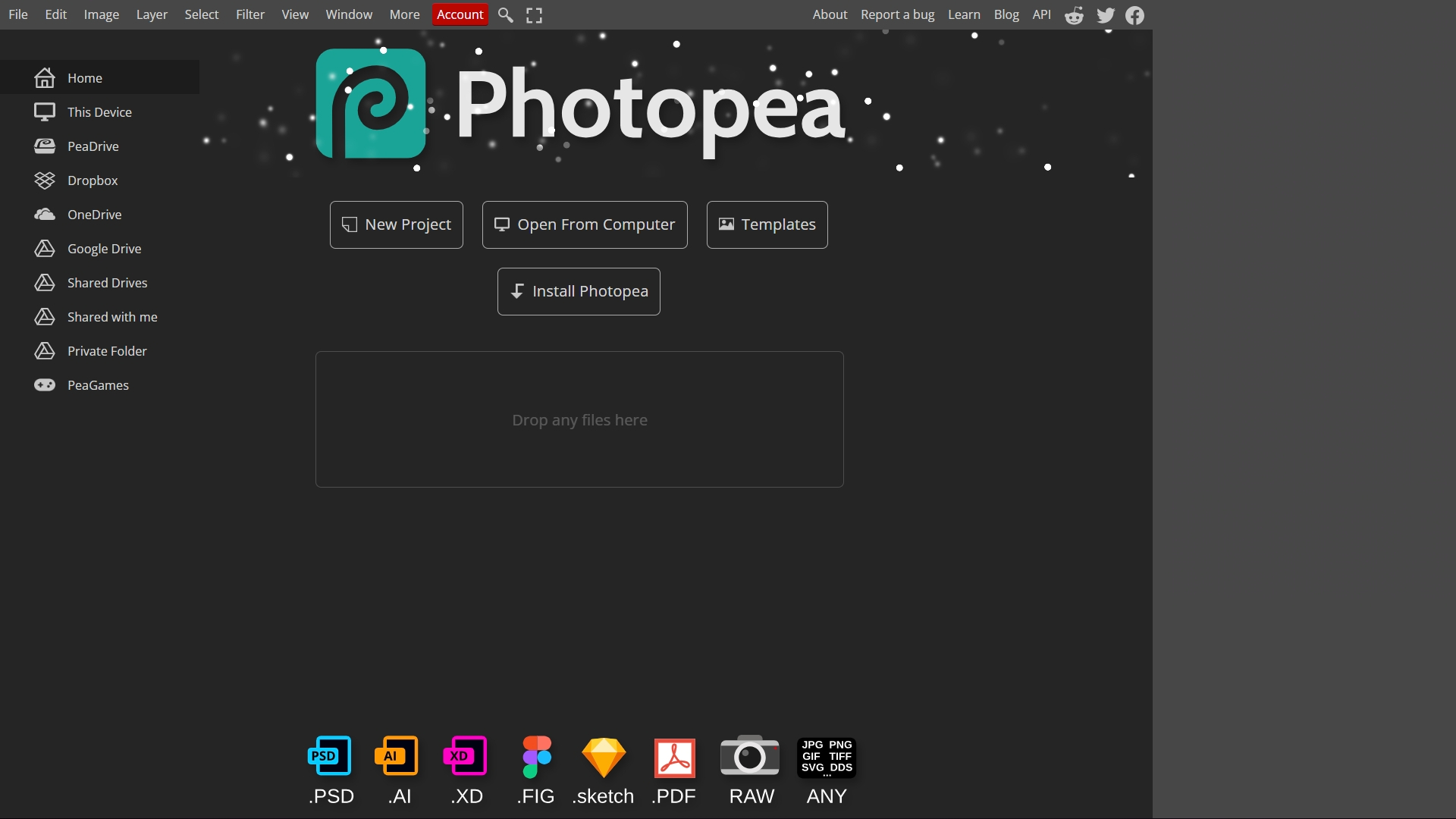The image size is (1456, 819).
Task: Click the .PDF format icon
Action: pos(673,756)
